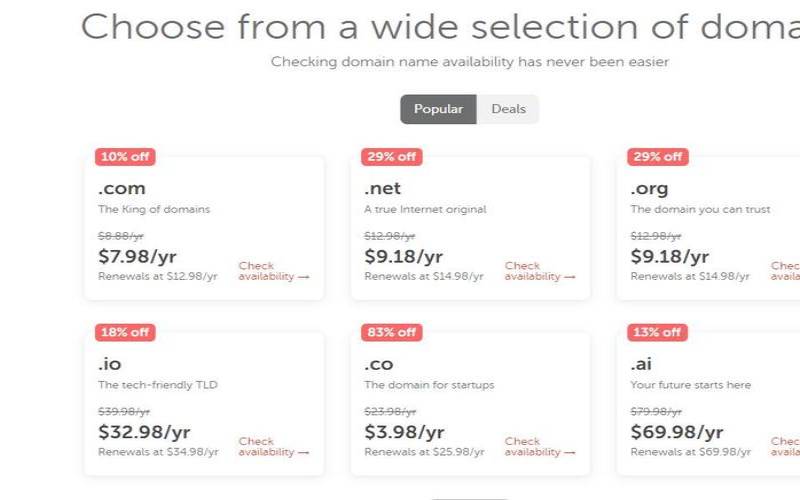This screenshot has width=800, height=500.
Task: Click the 13% off badge
Action: (x=657, y=332)
